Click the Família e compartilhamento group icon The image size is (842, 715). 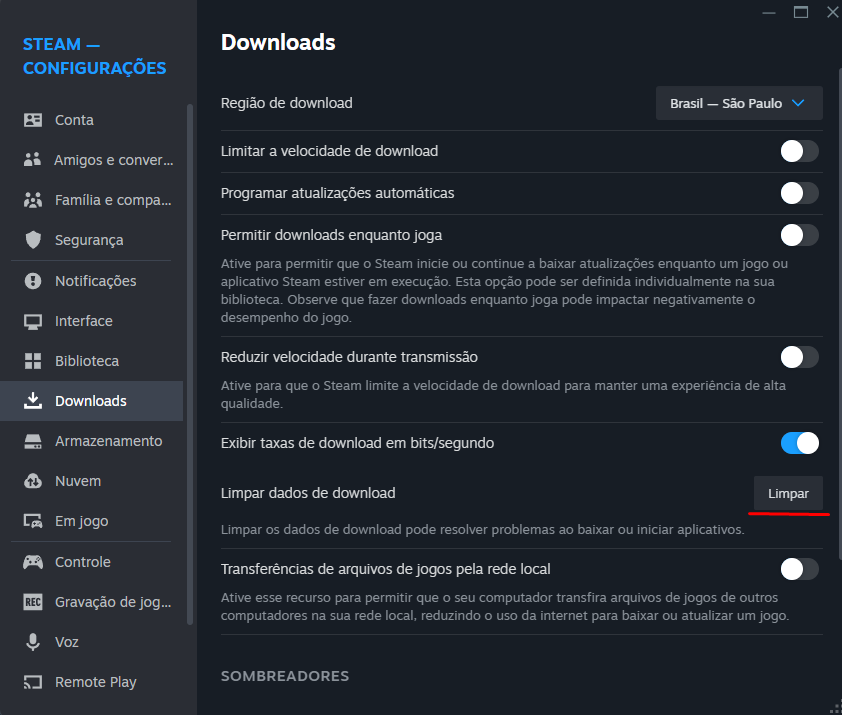tap(33, 200)
